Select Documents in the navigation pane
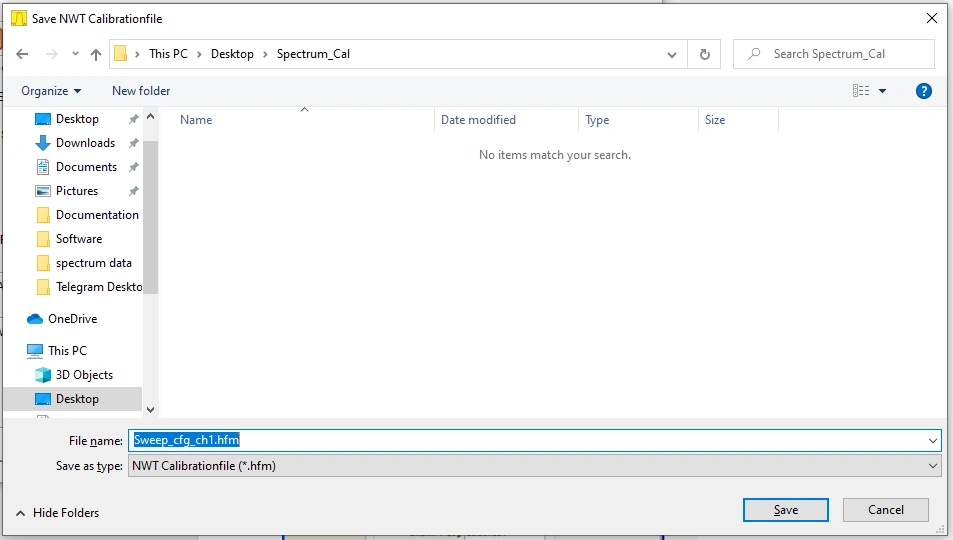The width and height of the screenshot is (953, 540). pyautogui.click(x=86, y=167)
